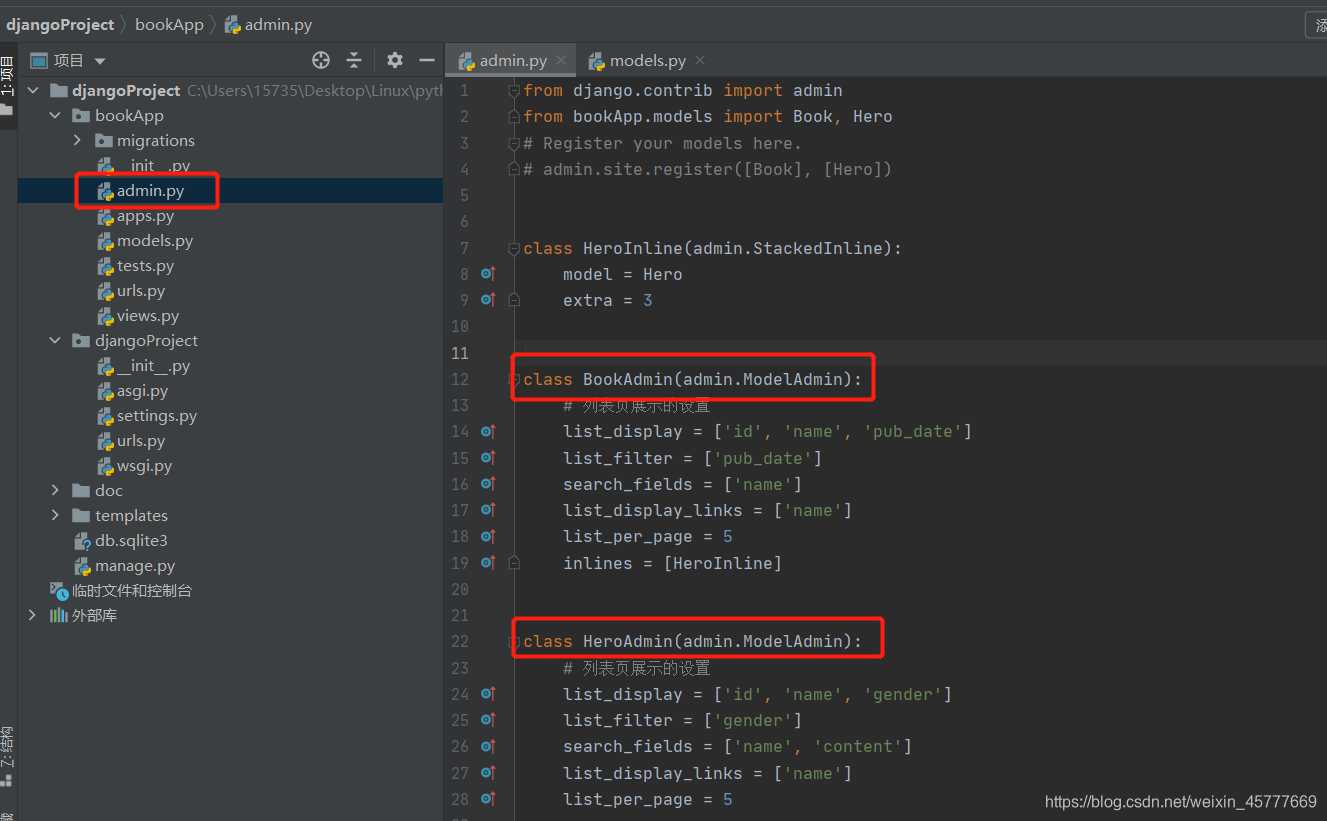Click the migrations folder name

pos(156,140)
